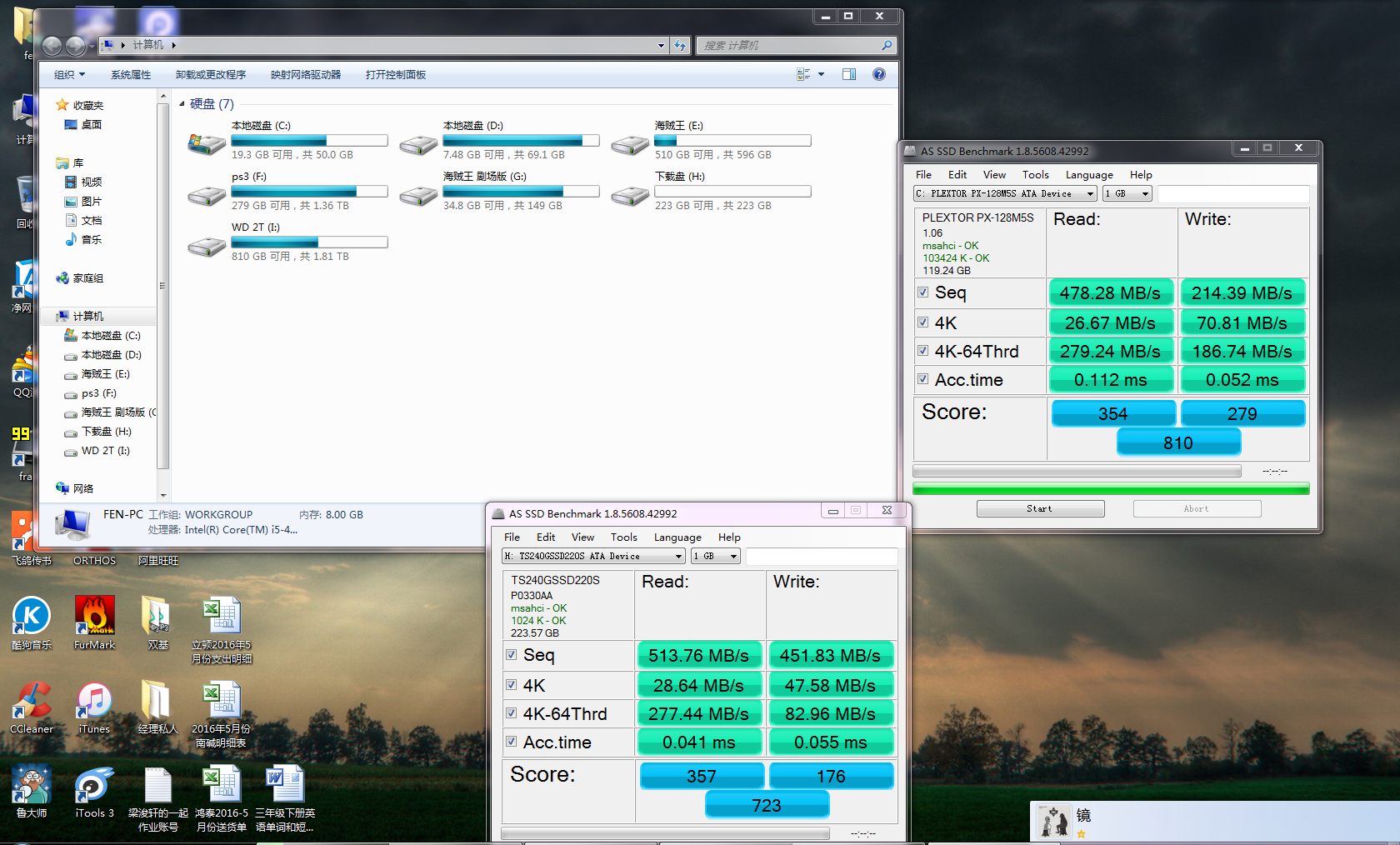Image resolution: width=1400 pixels, height=845 pixels.
Task: Collapse the 硬盘 (7) group
Action: (x=182, y=104)
